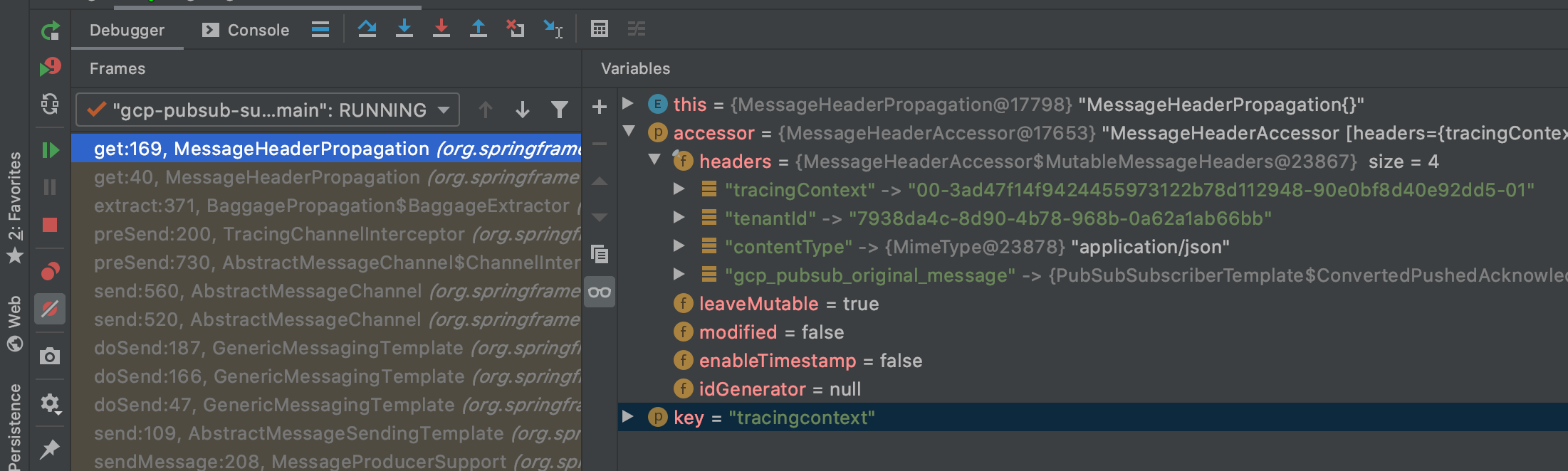The width and height of the screenshot is (1568, 471).
Task: Move watch down
Action: point(600,217)
